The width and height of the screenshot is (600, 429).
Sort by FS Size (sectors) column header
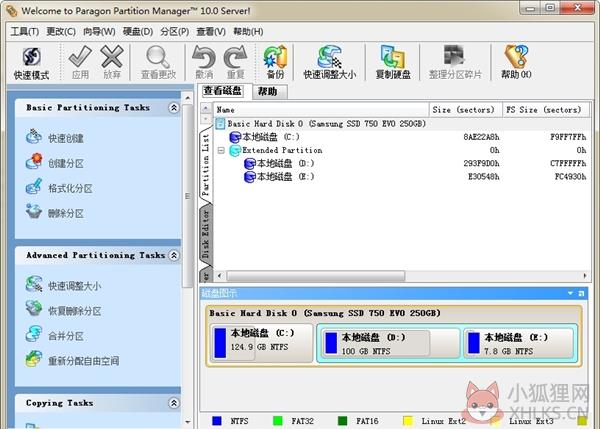pyautogui.click(x=546, y=110)
